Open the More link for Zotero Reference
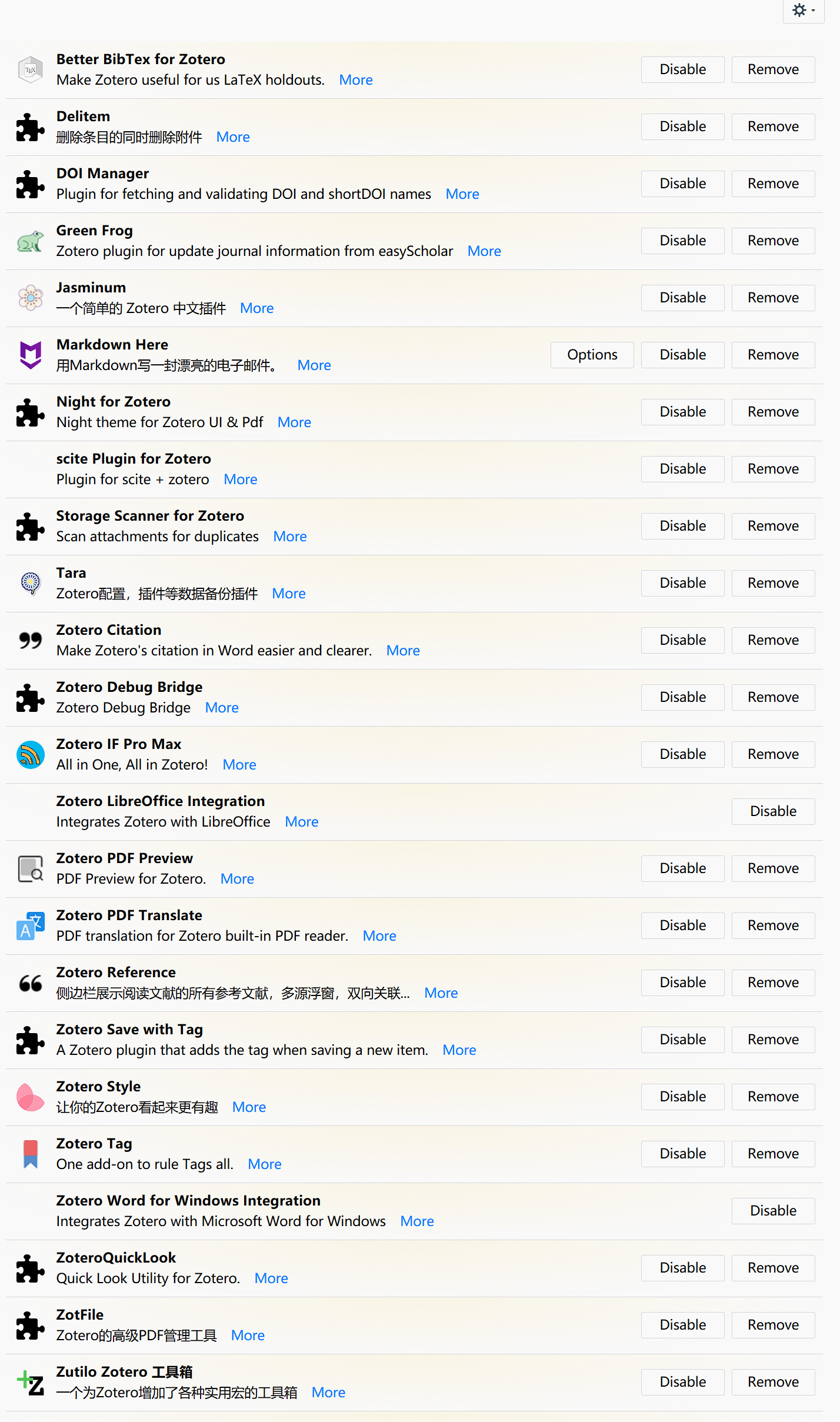 tap(441, 993)
